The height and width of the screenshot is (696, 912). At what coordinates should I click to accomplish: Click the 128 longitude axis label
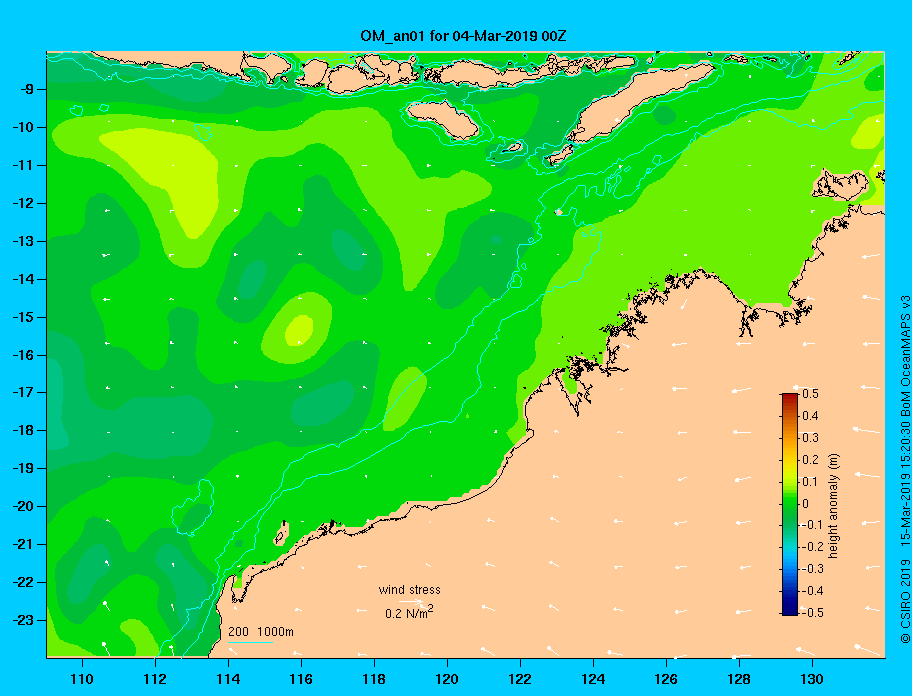pos(739,679)
